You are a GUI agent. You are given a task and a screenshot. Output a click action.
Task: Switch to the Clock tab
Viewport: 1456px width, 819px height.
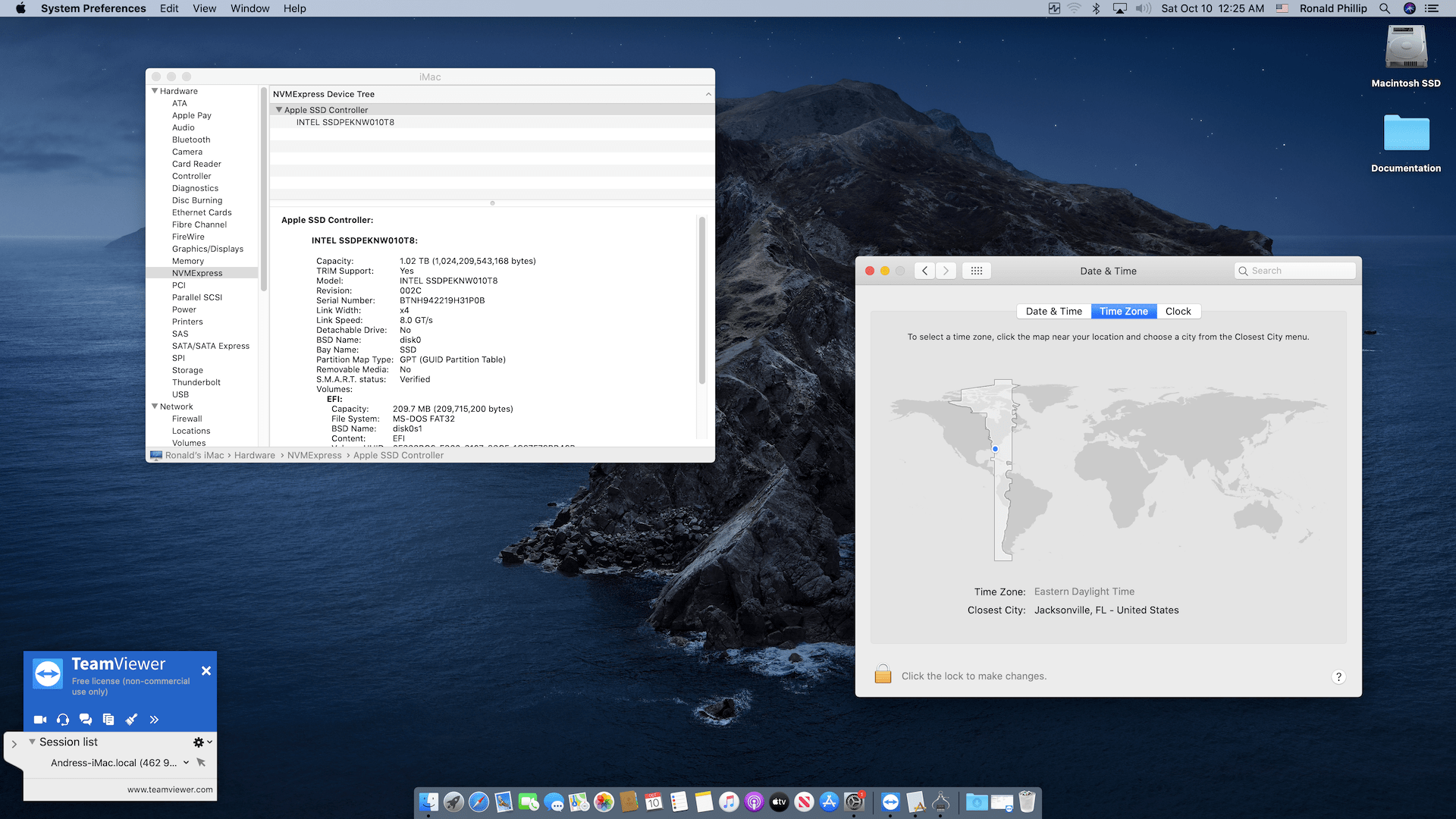tap(1178, 311)
